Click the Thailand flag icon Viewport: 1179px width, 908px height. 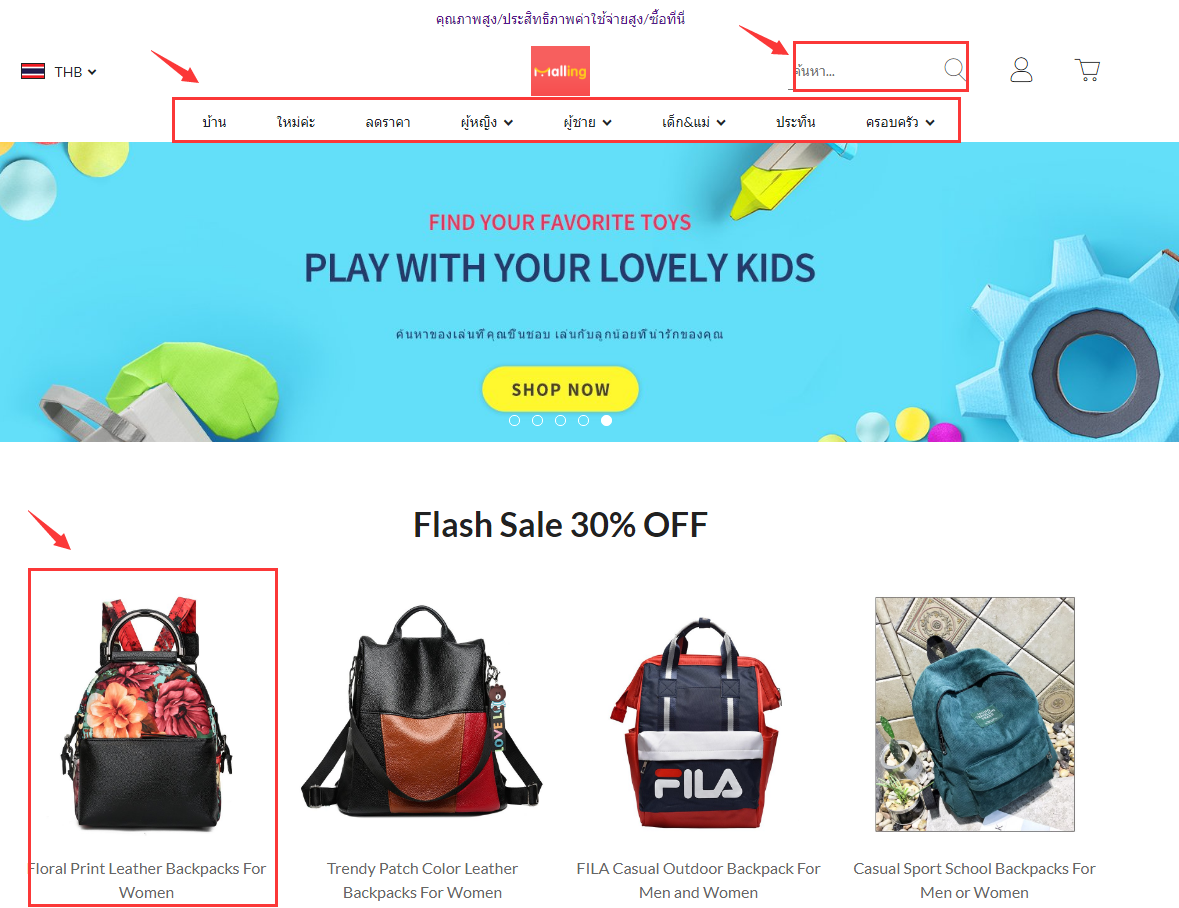(x=33, y=71)
